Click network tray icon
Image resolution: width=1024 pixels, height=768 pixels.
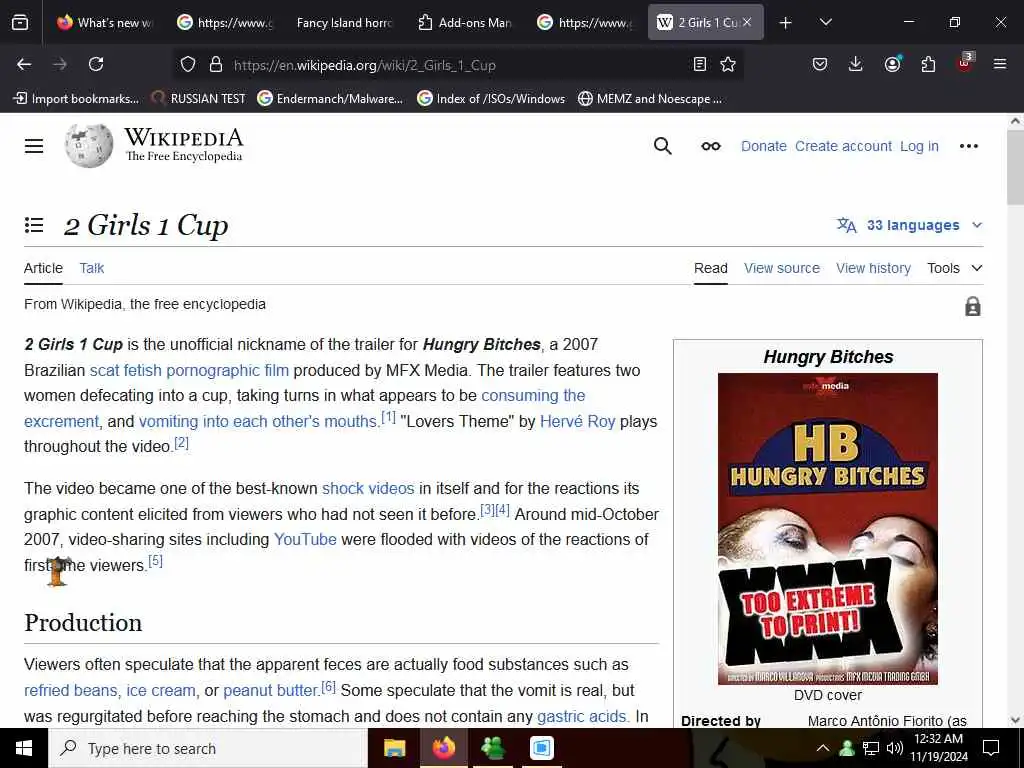click(x=871, y=748)
